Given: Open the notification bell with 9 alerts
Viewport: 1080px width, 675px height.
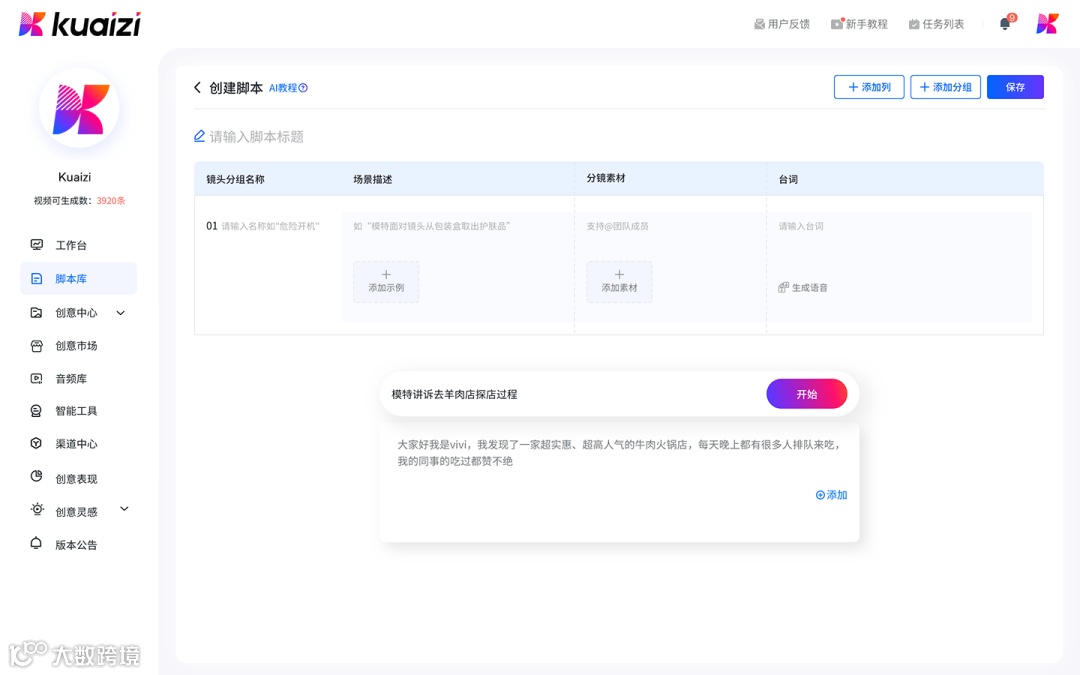Looking at the screenshot, I should pos(1004,22).
